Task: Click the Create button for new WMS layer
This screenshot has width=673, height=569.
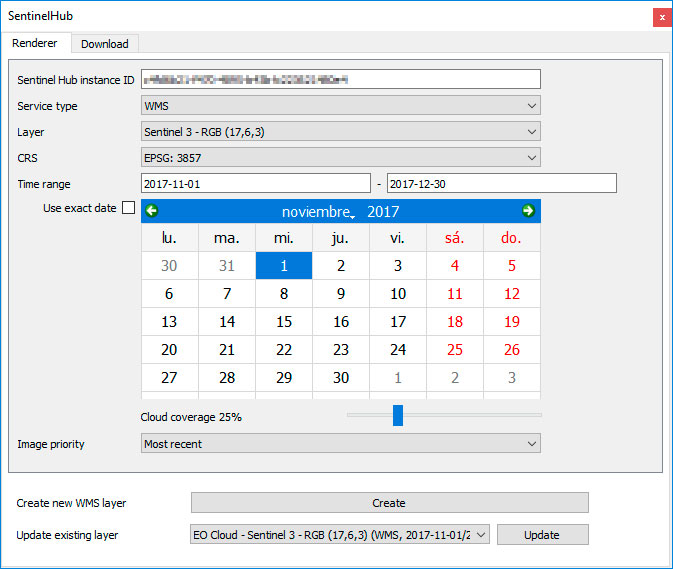Action: point(390,502)
